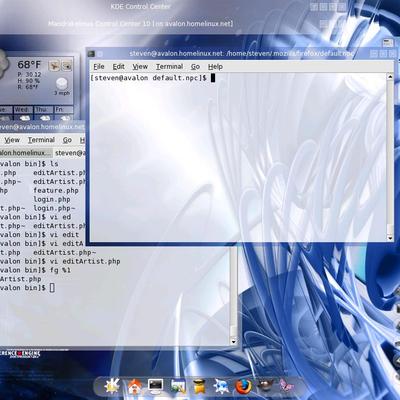The height and width of the screenshot is (400, 400).
Task: Click the front terminal window title icon
Action: click(x=91, y=53)
